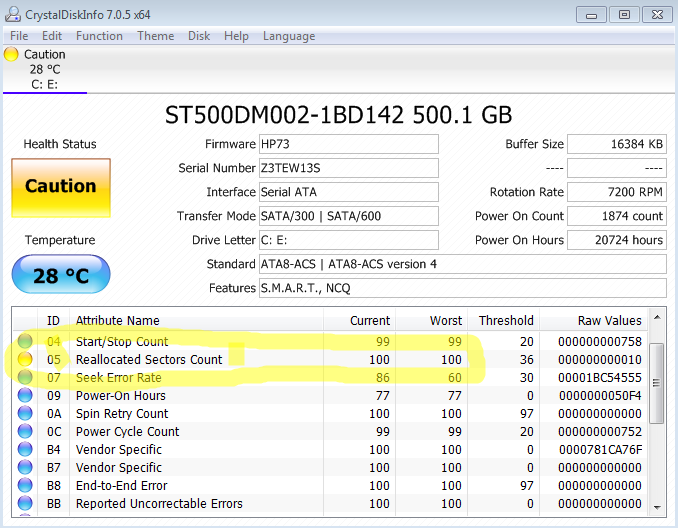This screenshot has width=678, height=528.
Task: Open the Disk menu
Action: (199, 36)
